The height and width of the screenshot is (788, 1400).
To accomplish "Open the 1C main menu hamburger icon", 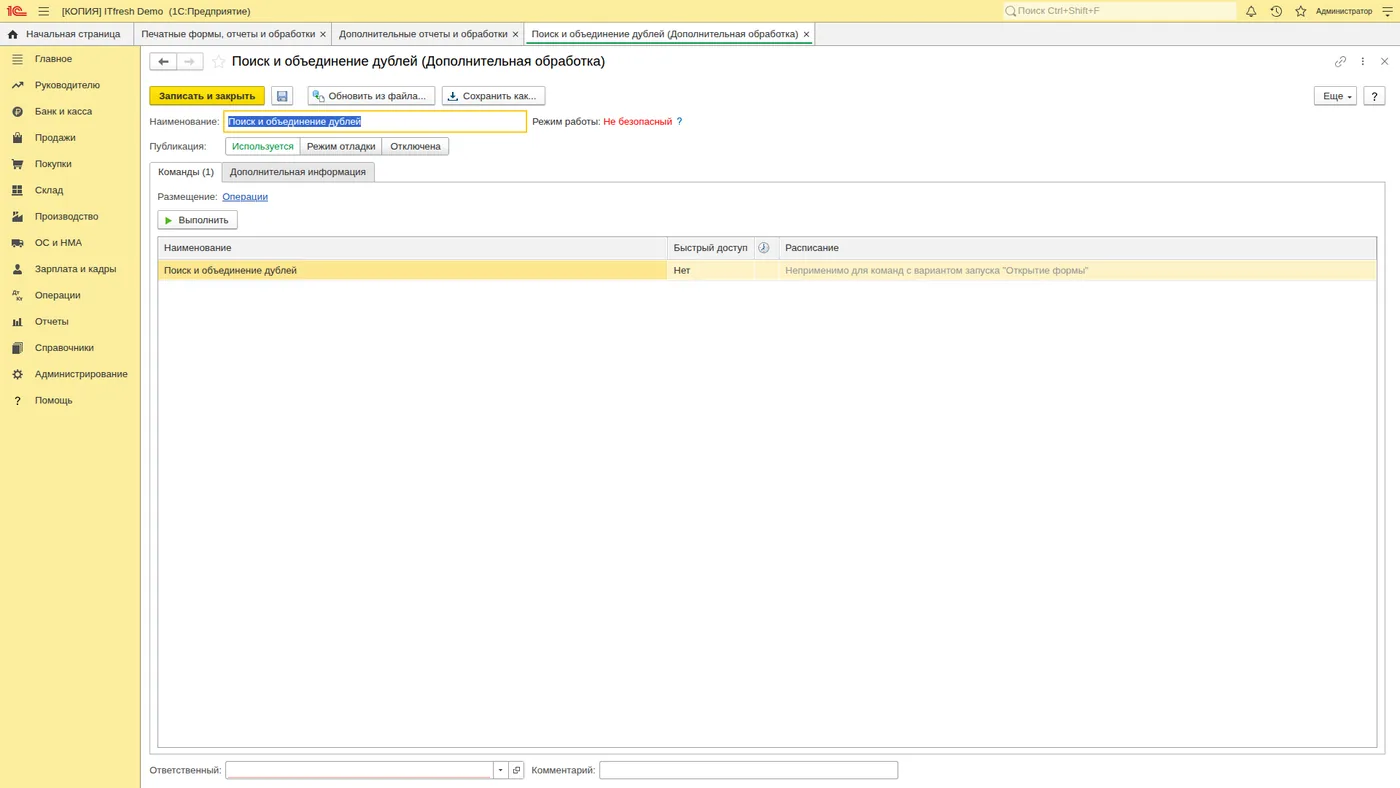I will click(x=44, y=11).
